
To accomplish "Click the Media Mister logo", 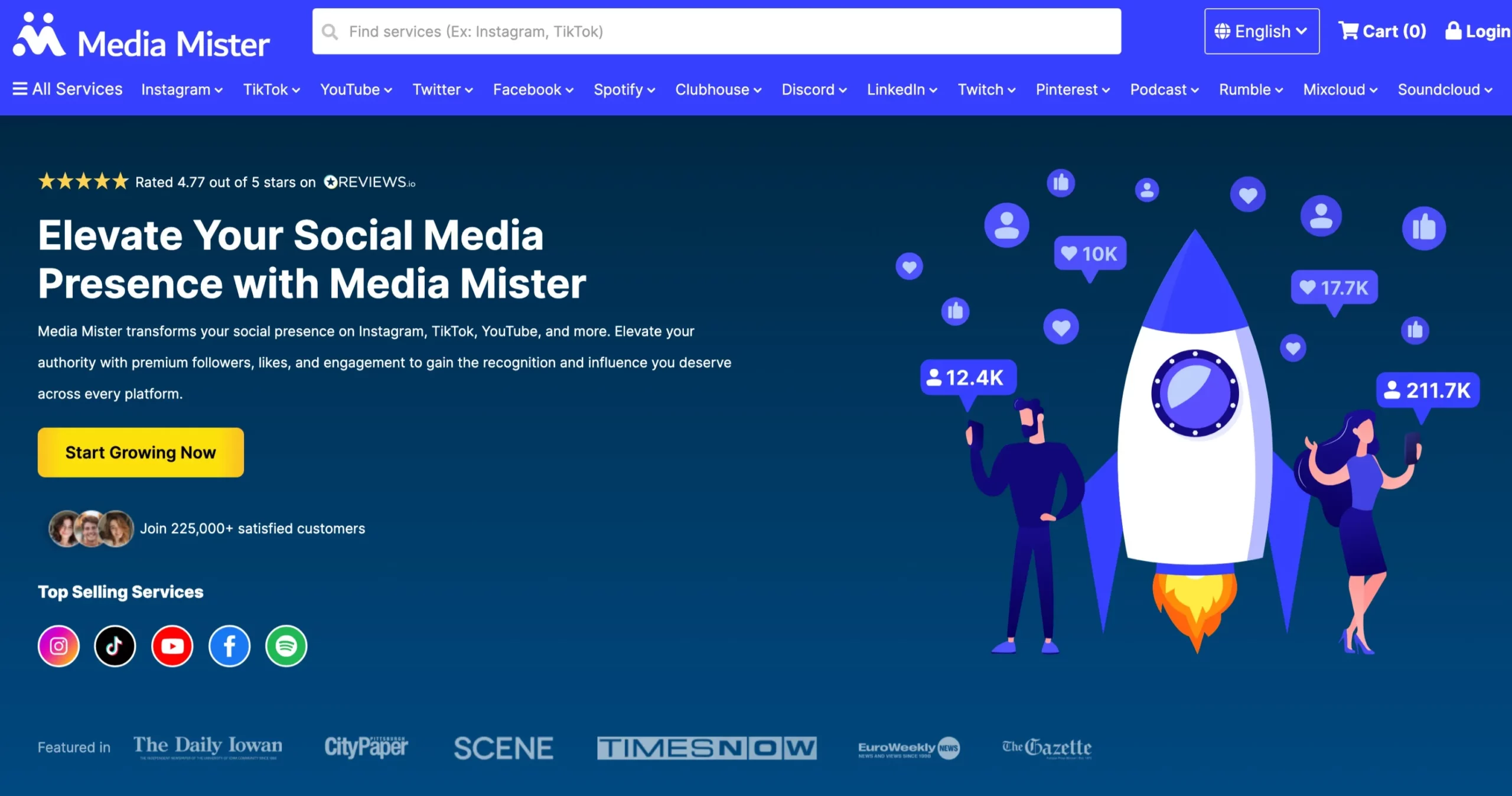I will 142,35.
